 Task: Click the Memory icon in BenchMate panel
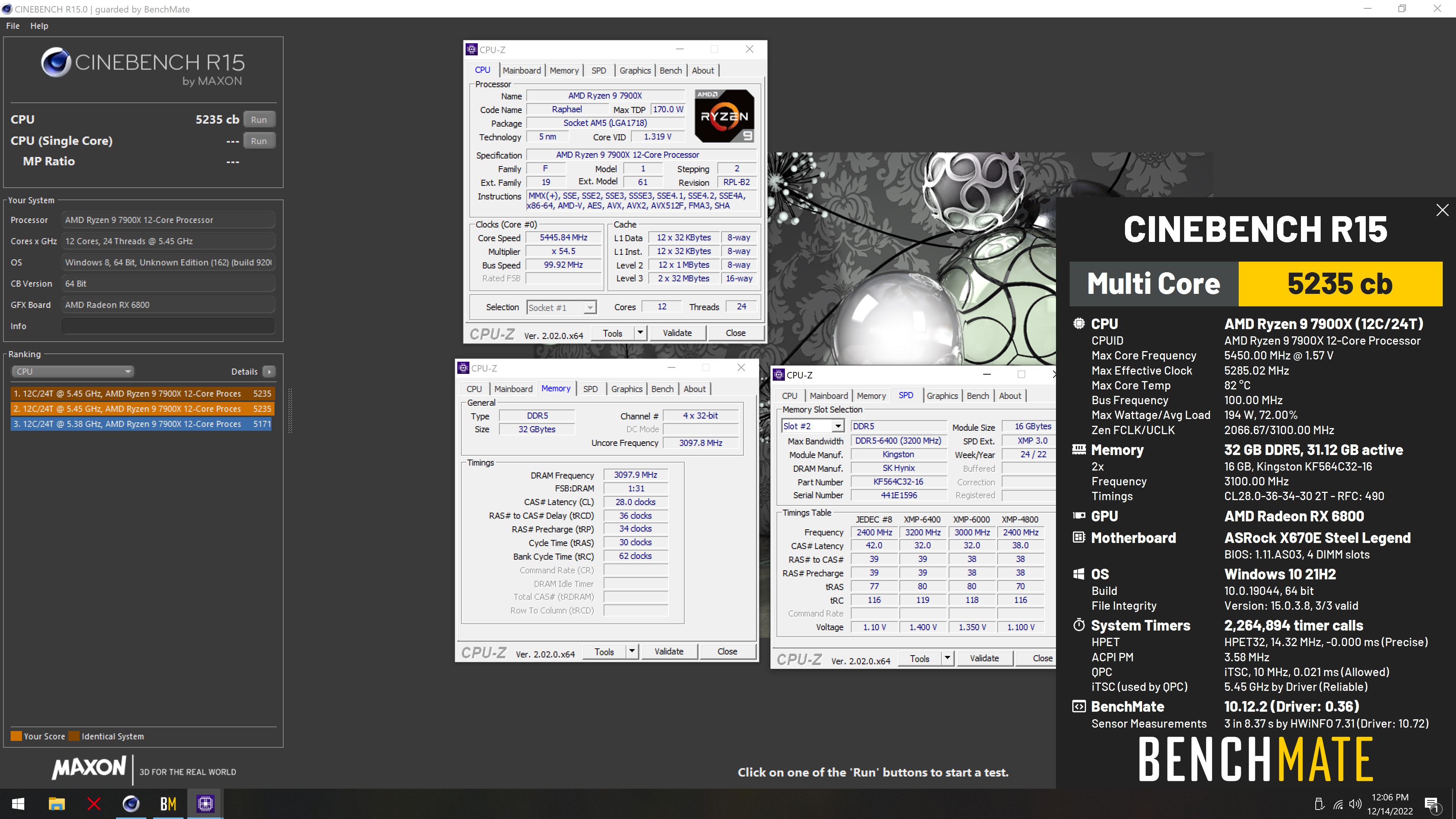pos(1078,449)
